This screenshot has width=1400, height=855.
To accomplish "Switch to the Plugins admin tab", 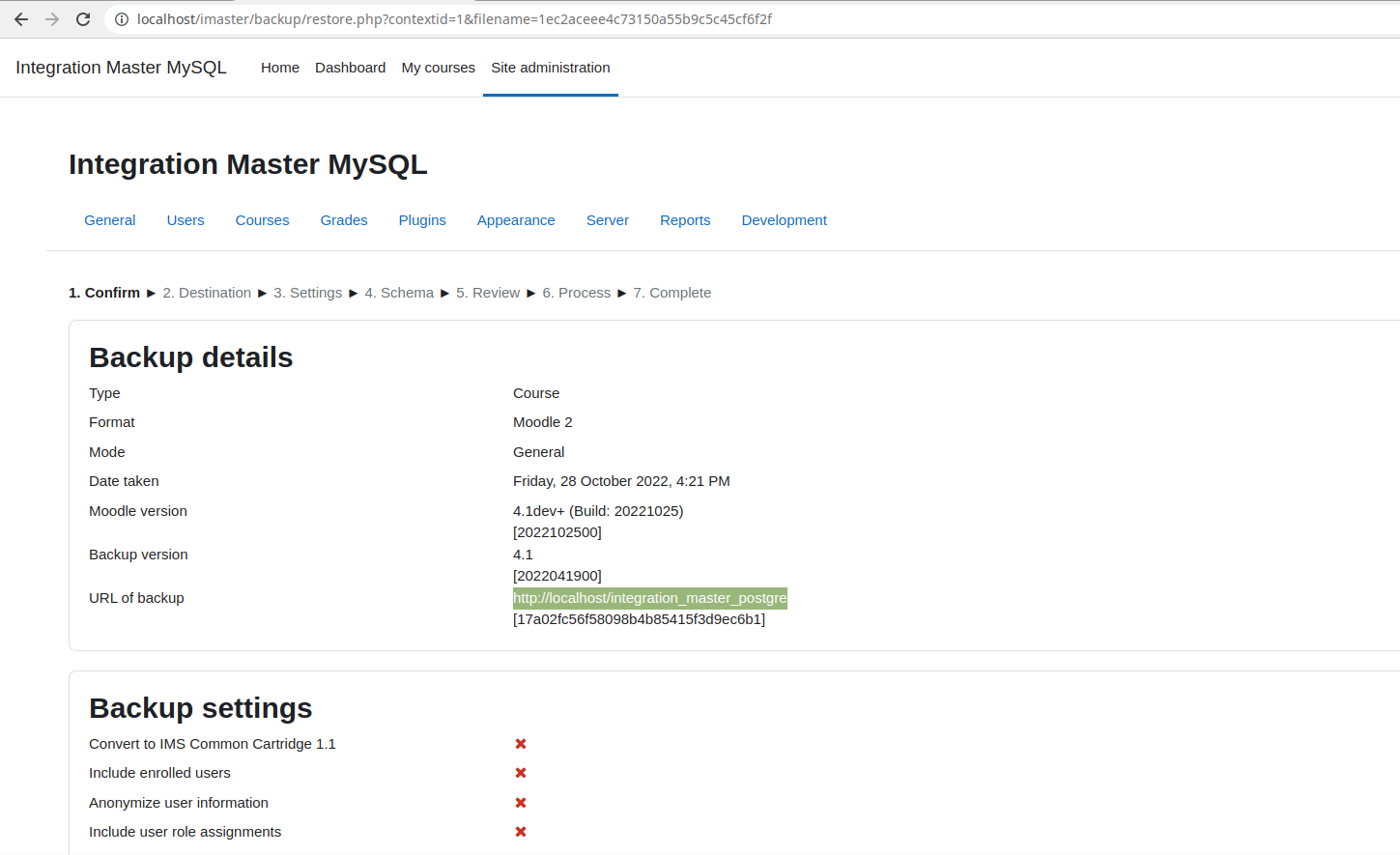I will (x=422, y=220).
